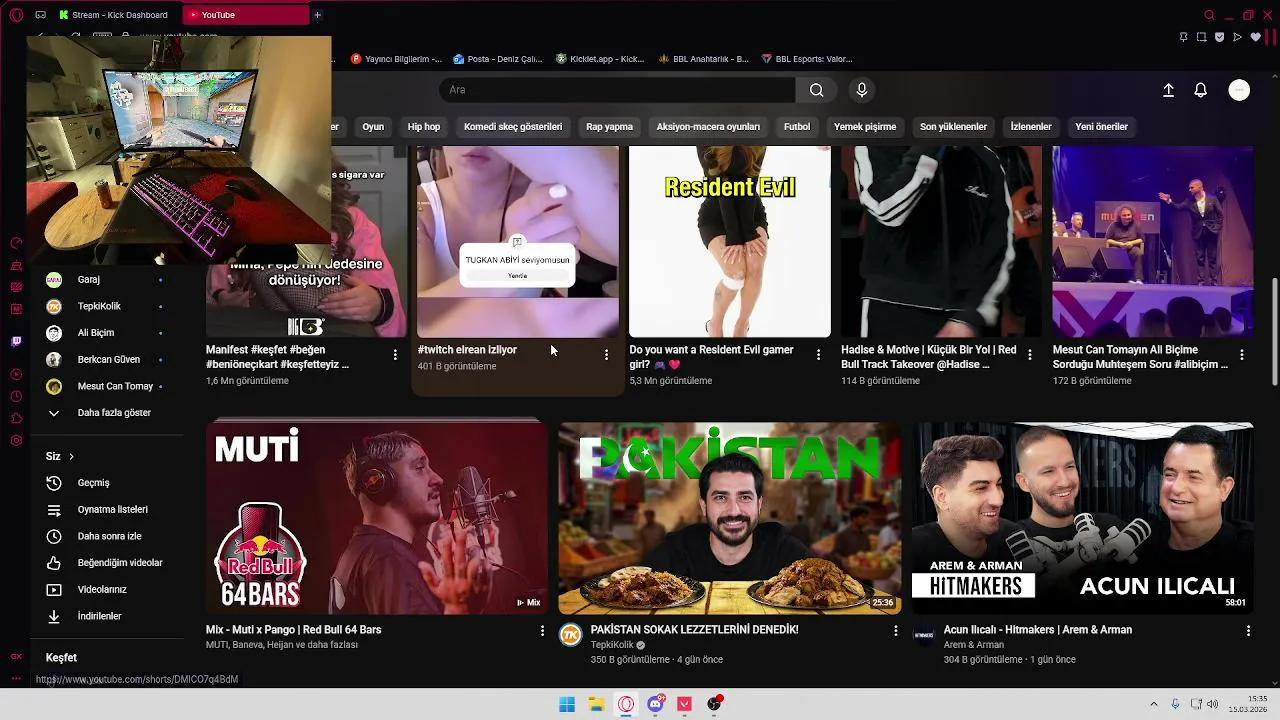Select the Yeni önerileri chip

1101,127
